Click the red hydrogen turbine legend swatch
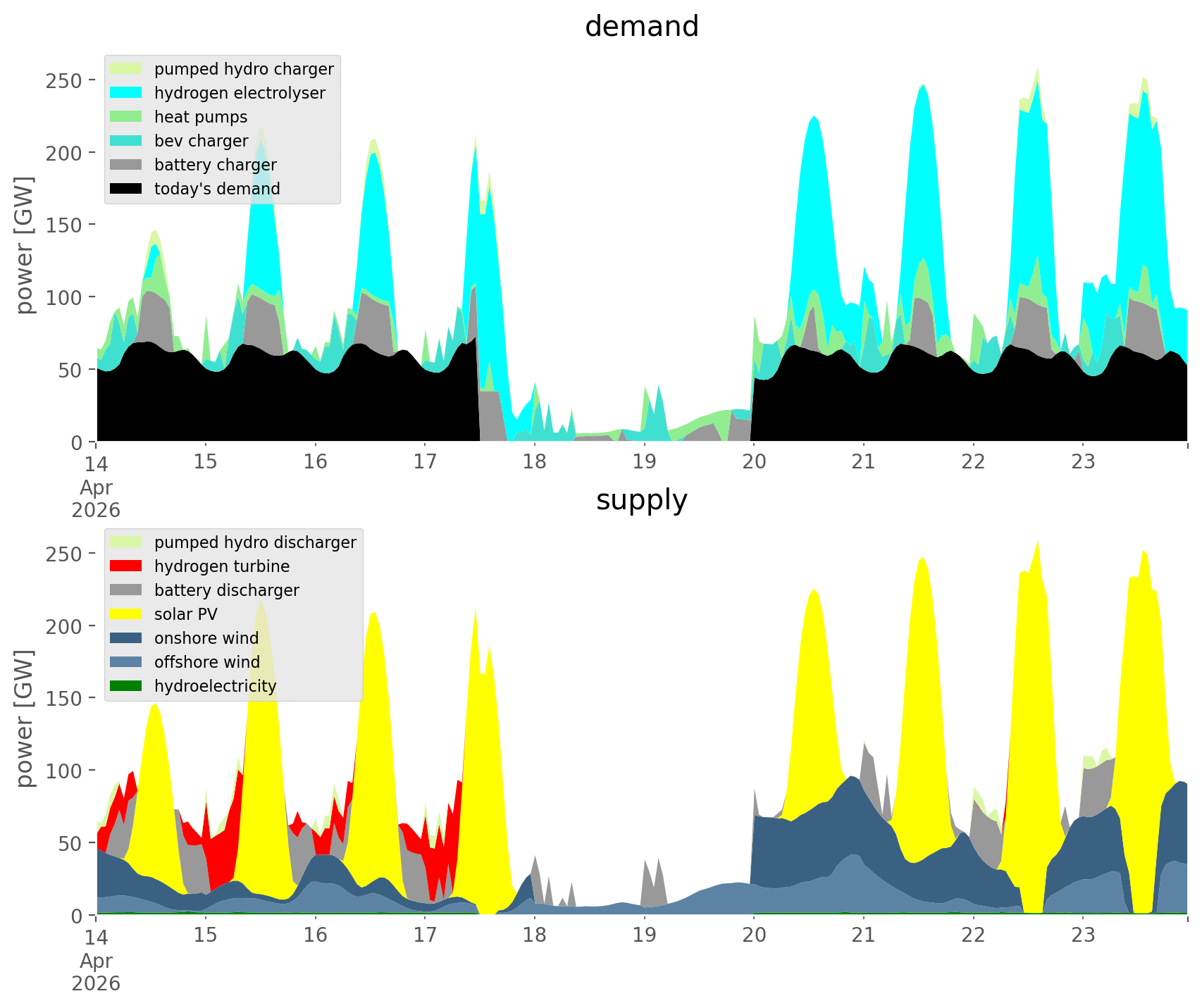This screenshot has height=1008, width=1202. point(127,566)
